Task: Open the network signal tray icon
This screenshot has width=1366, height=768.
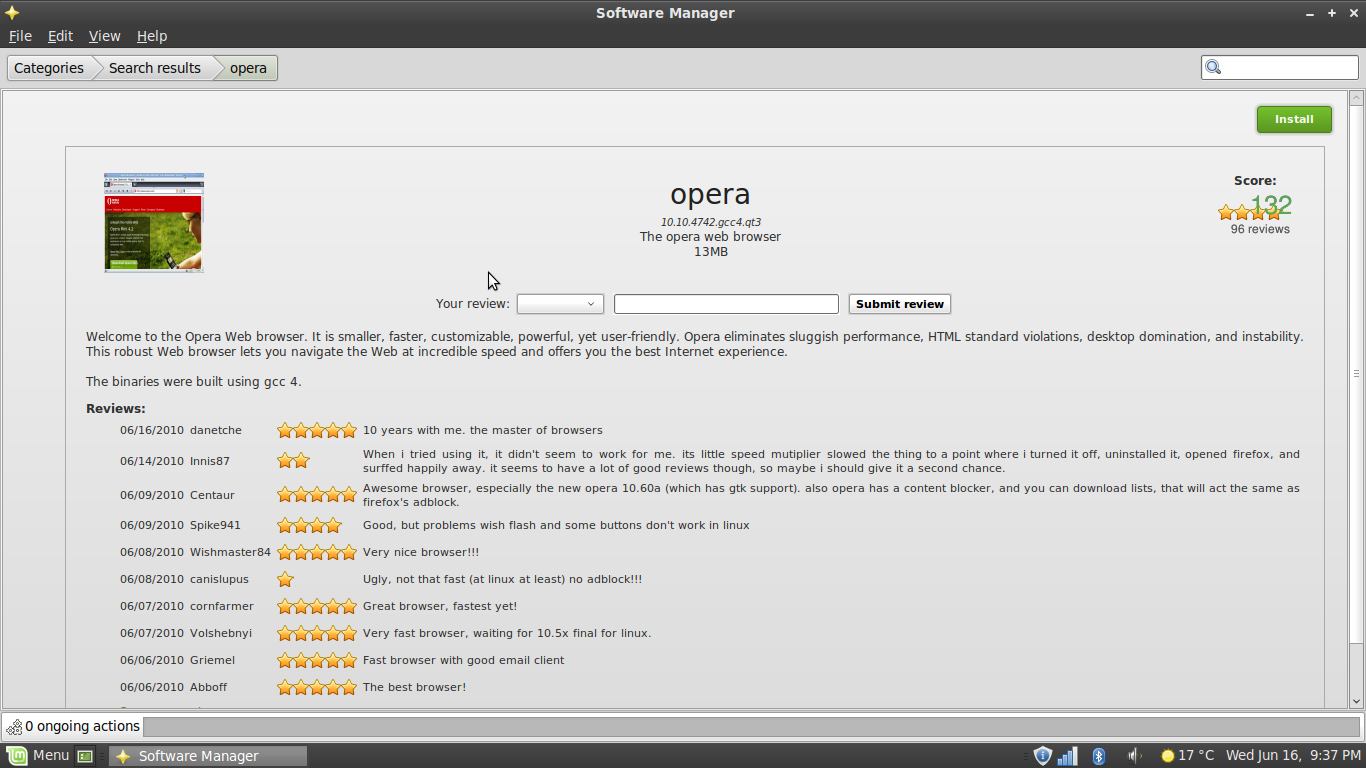Action: point(1068,756)
